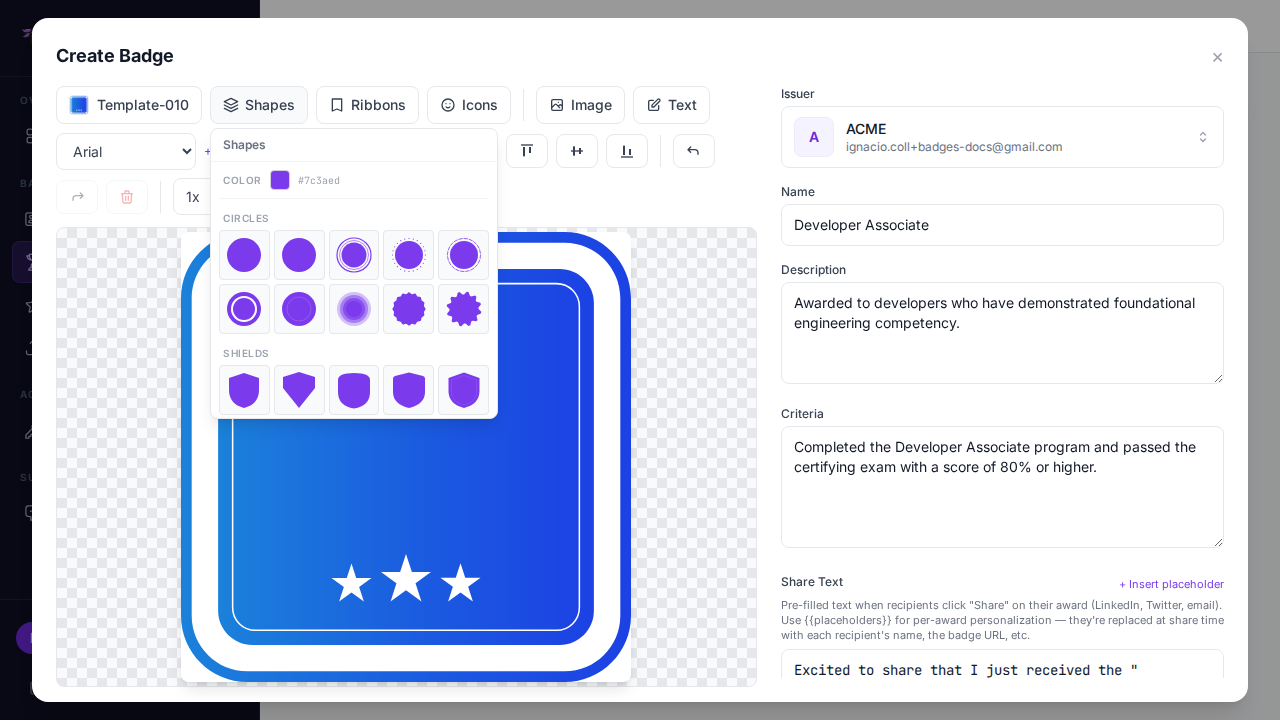Image resolution: width=1280 pixels, height=720 pixels.
Task: Open the Icons menu
Action: click(x=469, y=105)
